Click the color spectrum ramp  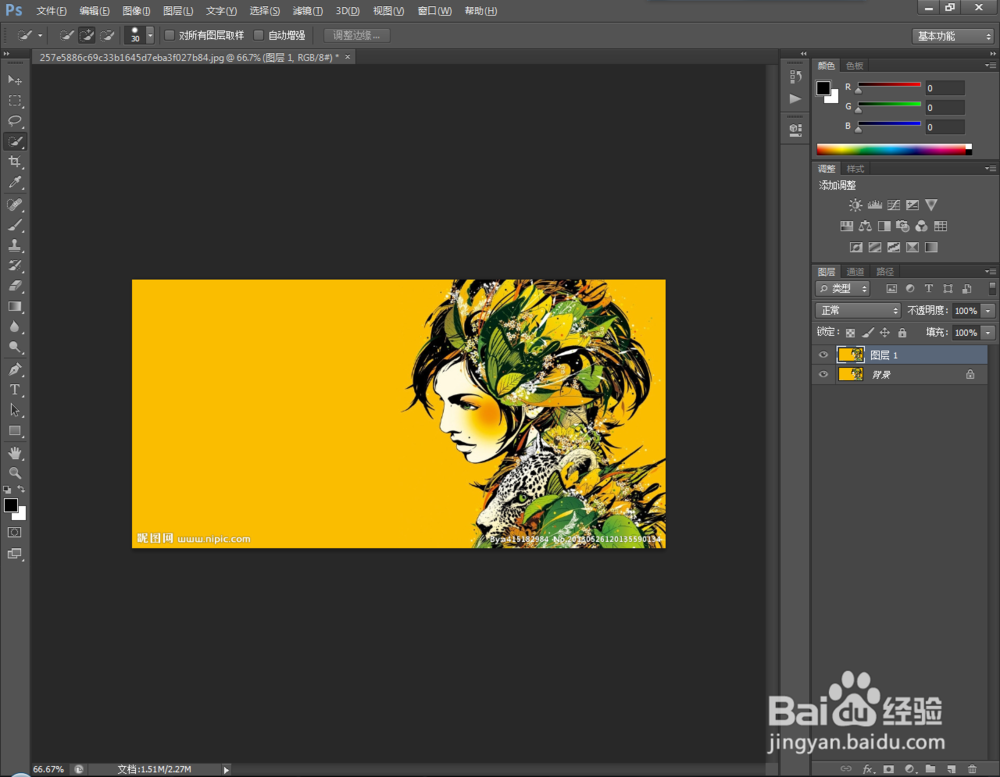[x=893, y=150]
